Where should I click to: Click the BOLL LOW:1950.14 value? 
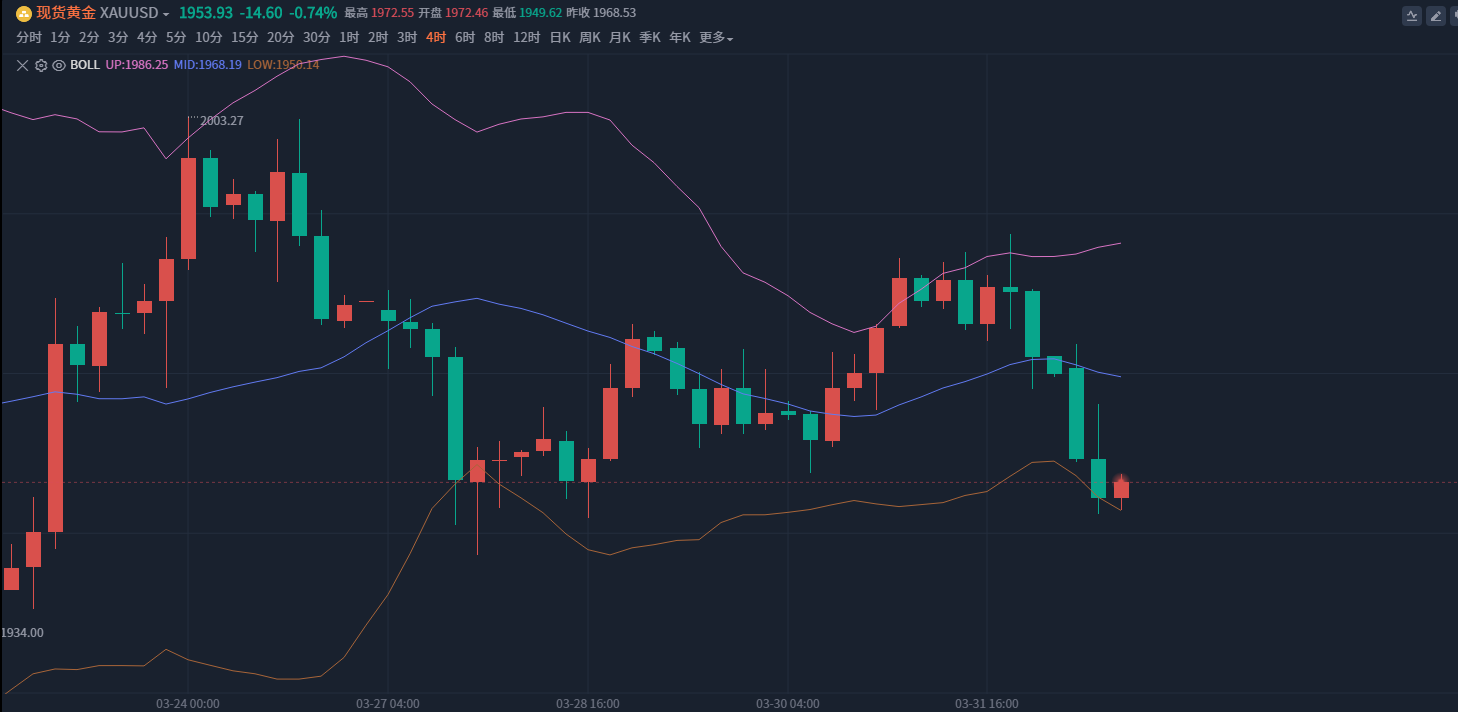(x=284, y=65)
